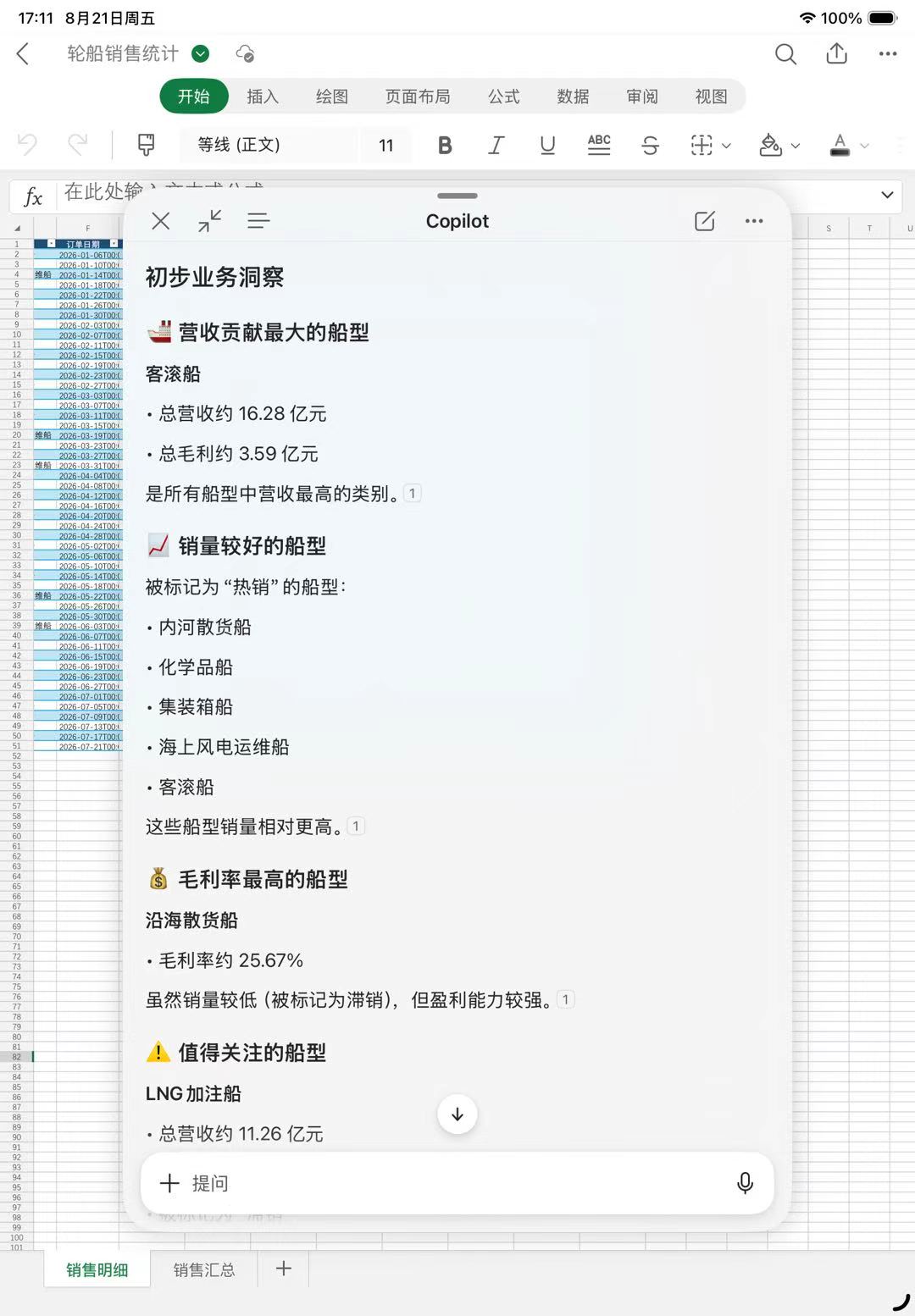This screenshot has width=915, height=1316.
Task: Toggle underline formatting
Action: pos(547,146)
